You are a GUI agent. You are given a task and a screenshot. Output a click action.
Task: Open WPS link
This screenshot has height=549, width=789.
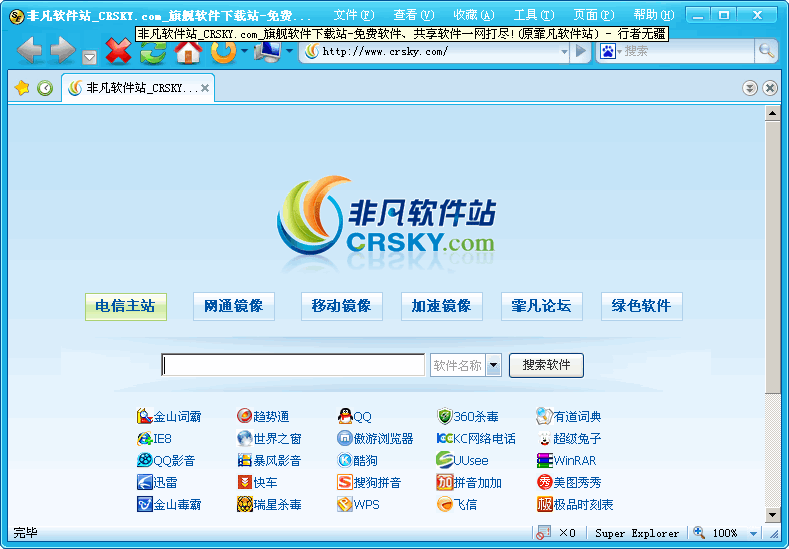point(358,504)
